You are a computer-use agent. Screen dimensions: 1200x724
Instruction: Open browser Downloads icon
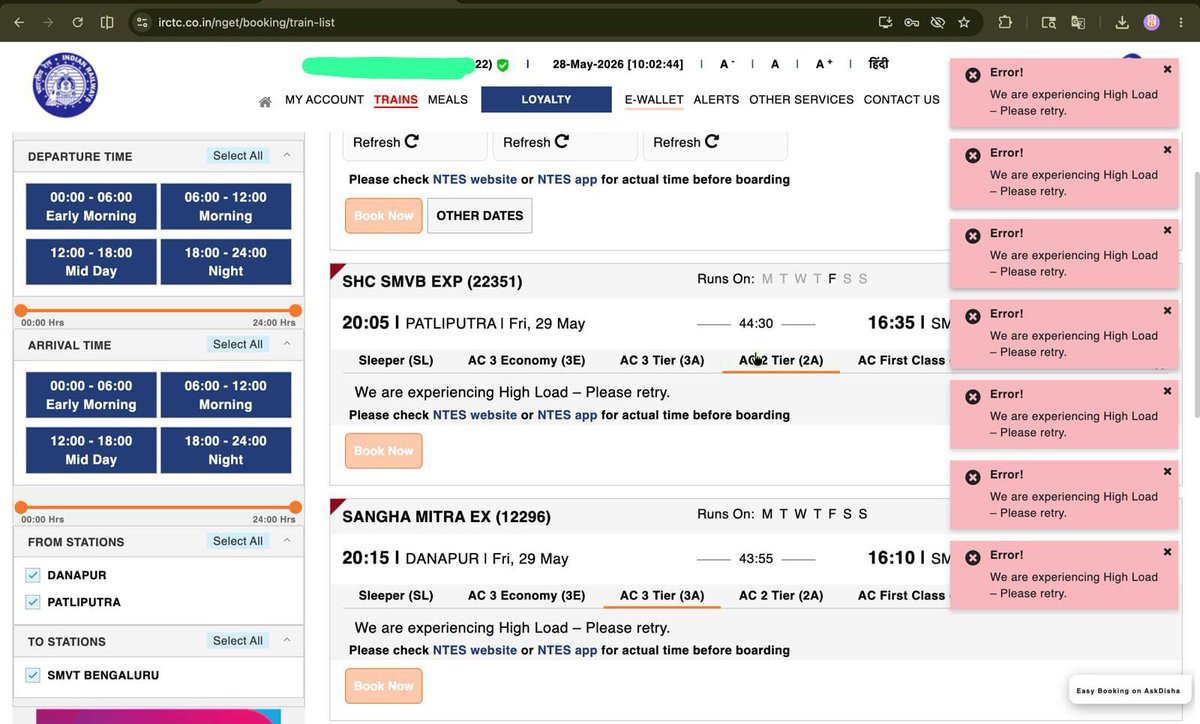click(x=1122, y=22)
